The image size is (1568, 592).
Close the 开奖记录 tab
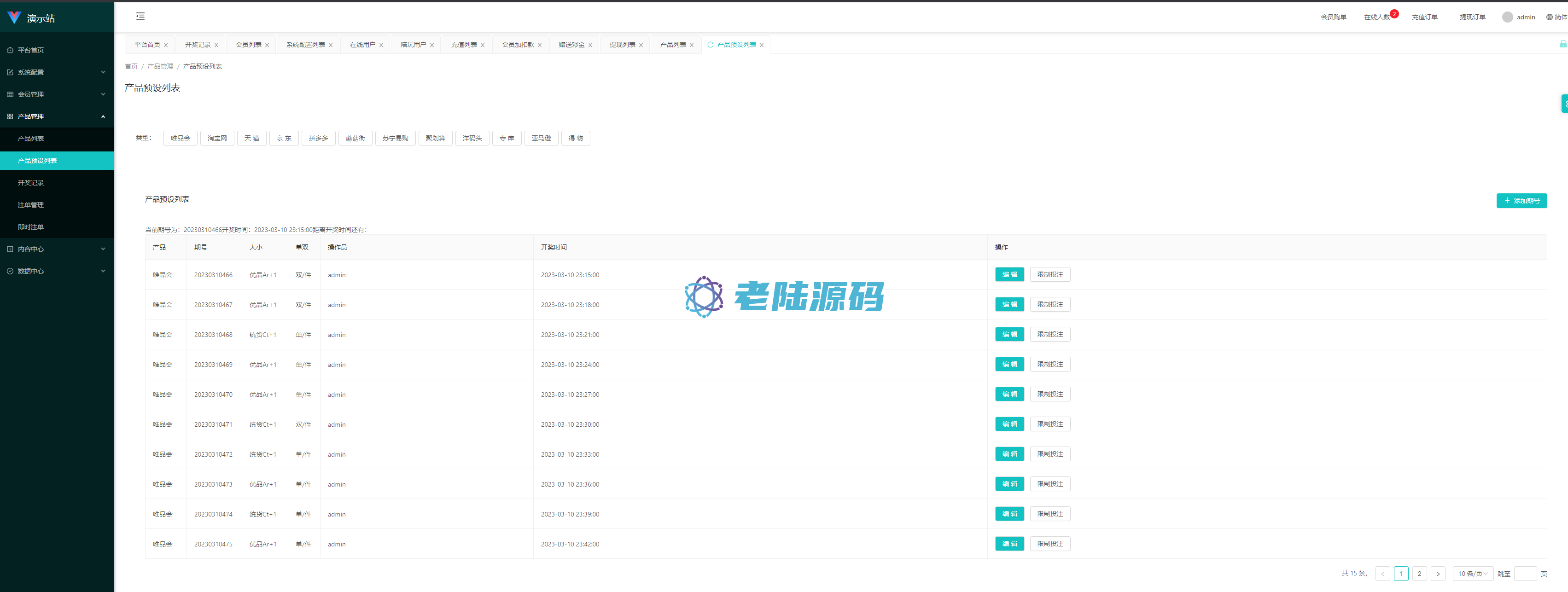pos(216,46)
